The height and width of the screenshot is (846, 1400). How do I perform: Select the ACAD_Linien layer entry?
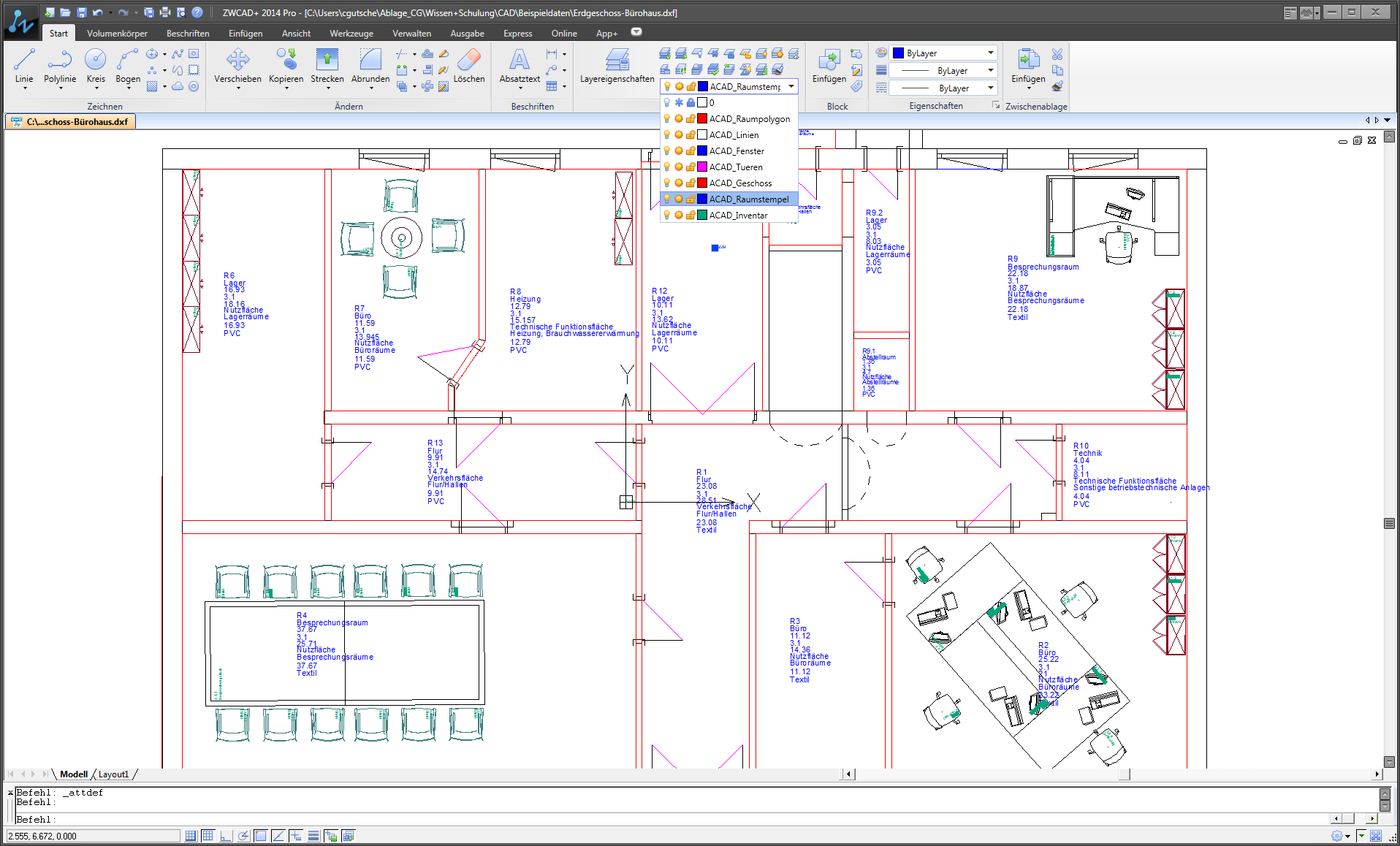(x=734, y=135)
